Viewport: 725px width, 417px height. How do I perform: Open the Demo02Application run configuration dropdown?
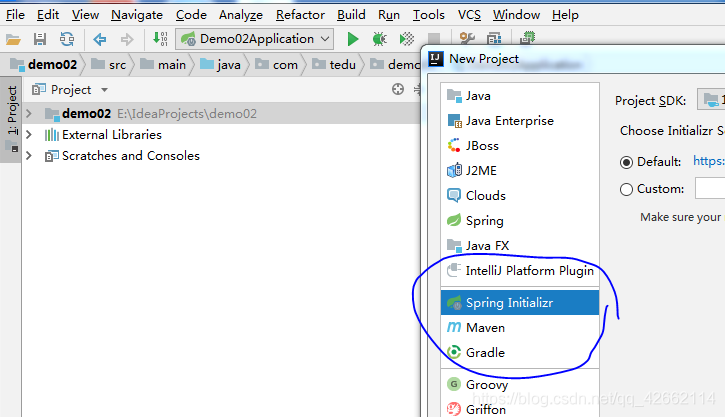point(254,39)
